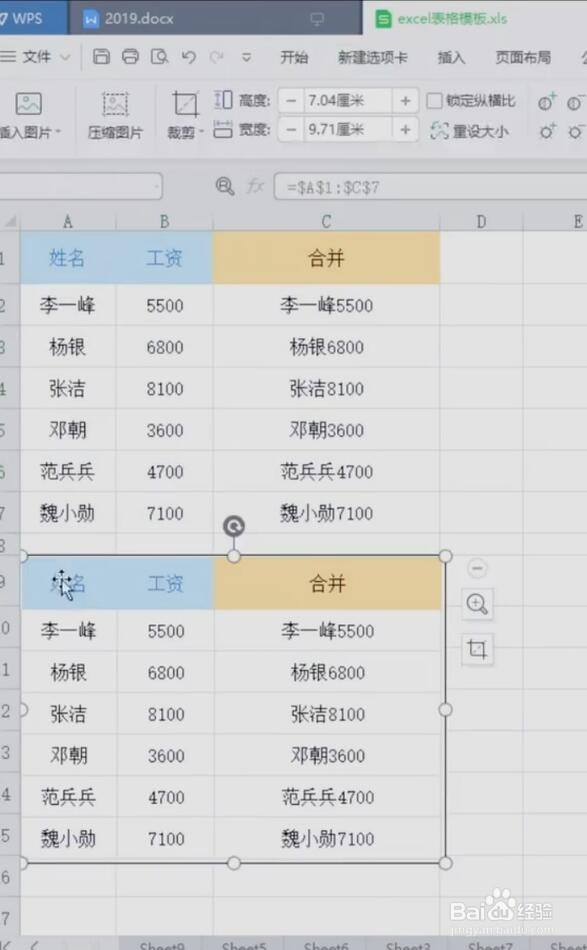Image resolution: width=587 pixels, height=950 pixels.
Task: Click the floating crop icon beside picture
Action: [x=477, y=649]
